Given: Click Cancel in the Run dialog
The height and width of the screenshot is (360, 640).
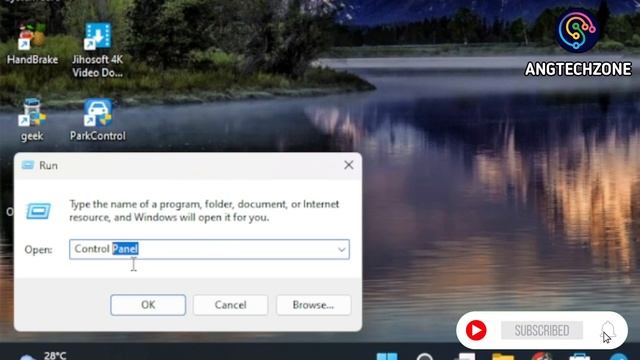Looking at the screenshot, I should [x=231, y=305].
